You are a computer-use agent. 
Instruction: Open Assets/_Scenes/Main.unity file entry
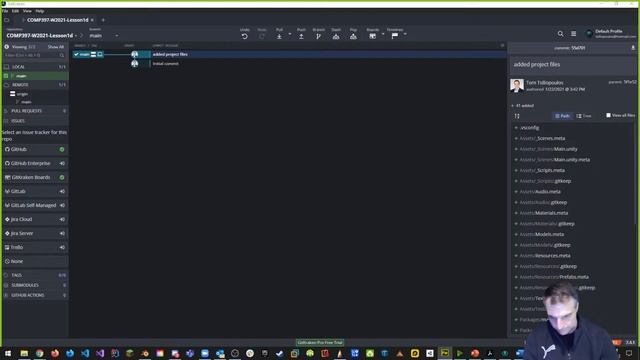coord(548,149)
